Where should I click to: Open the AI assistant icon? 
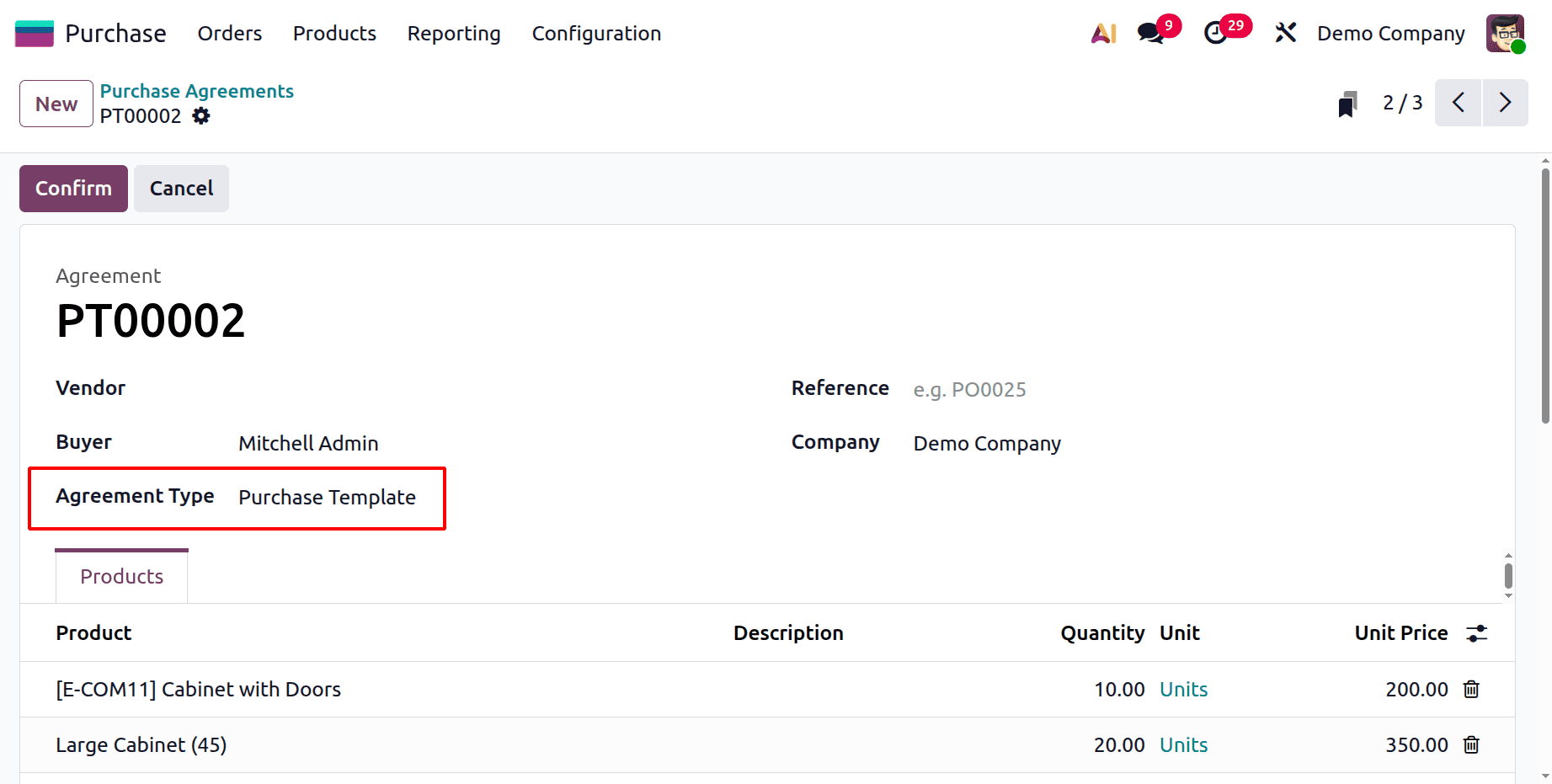tap(1103, 33)
